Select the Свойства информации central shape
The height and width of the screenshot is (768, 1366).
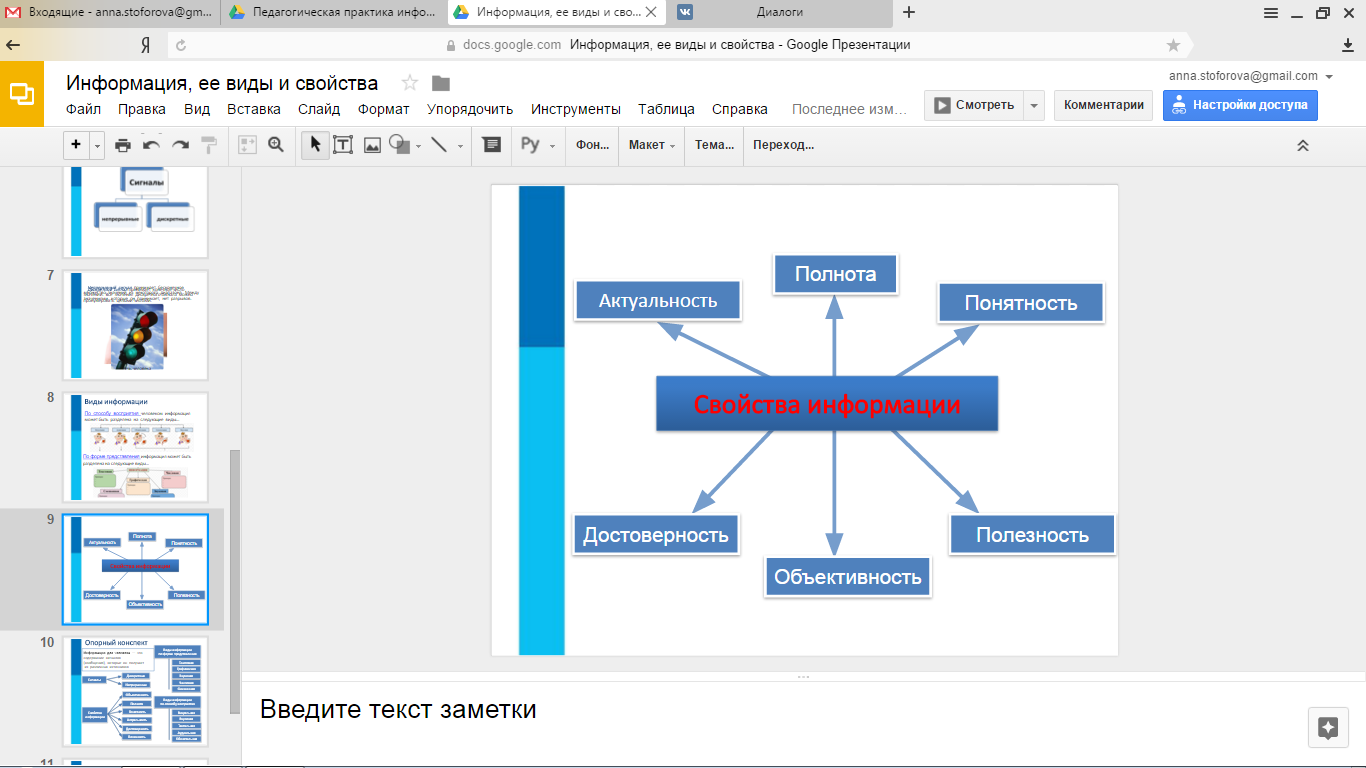click(827, 404)
